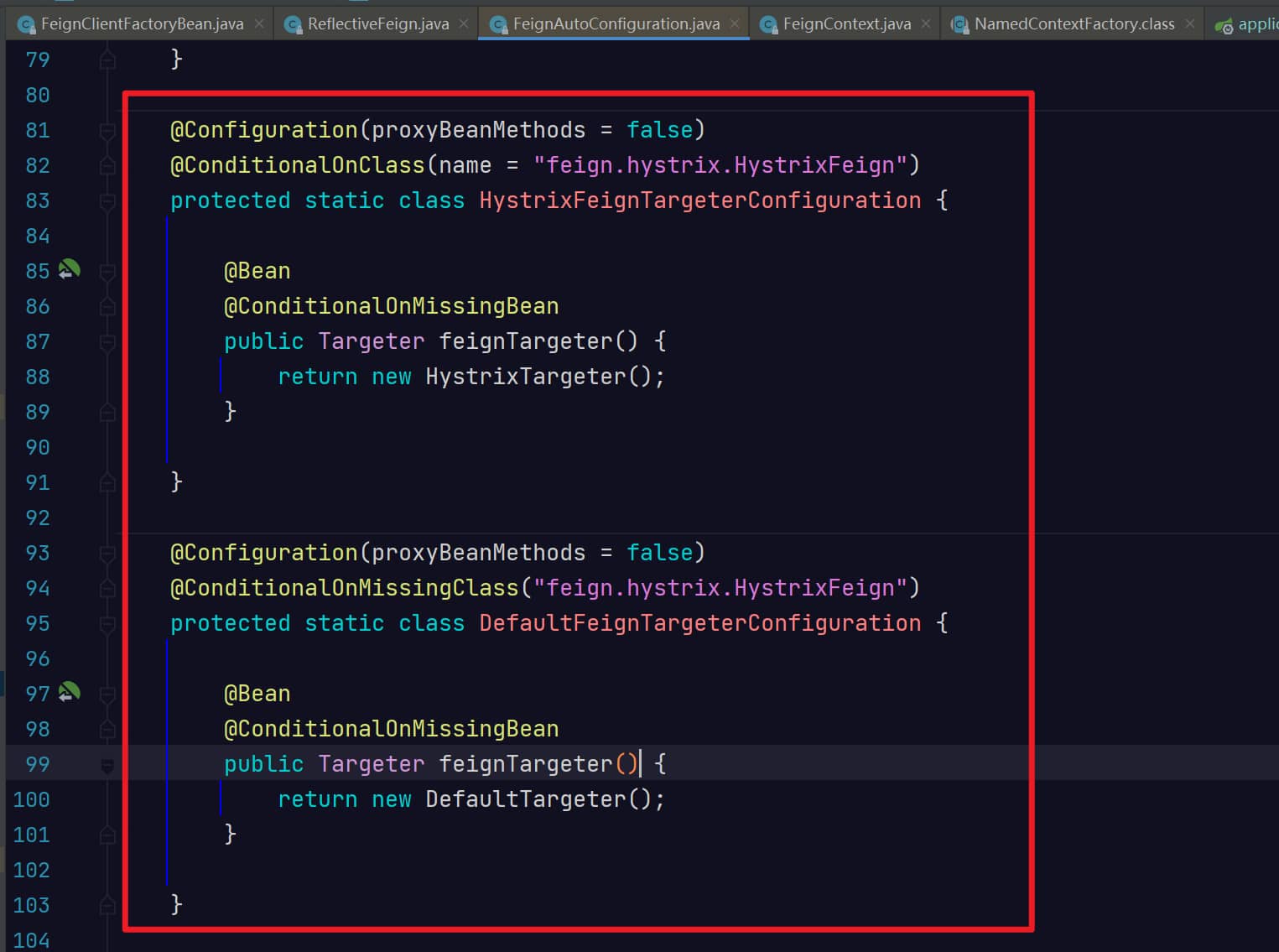Click the decompiled class icon of NamedContextFactory.class tab
This screenshot has width=1279, height=952.
click(x=959, y=24)
